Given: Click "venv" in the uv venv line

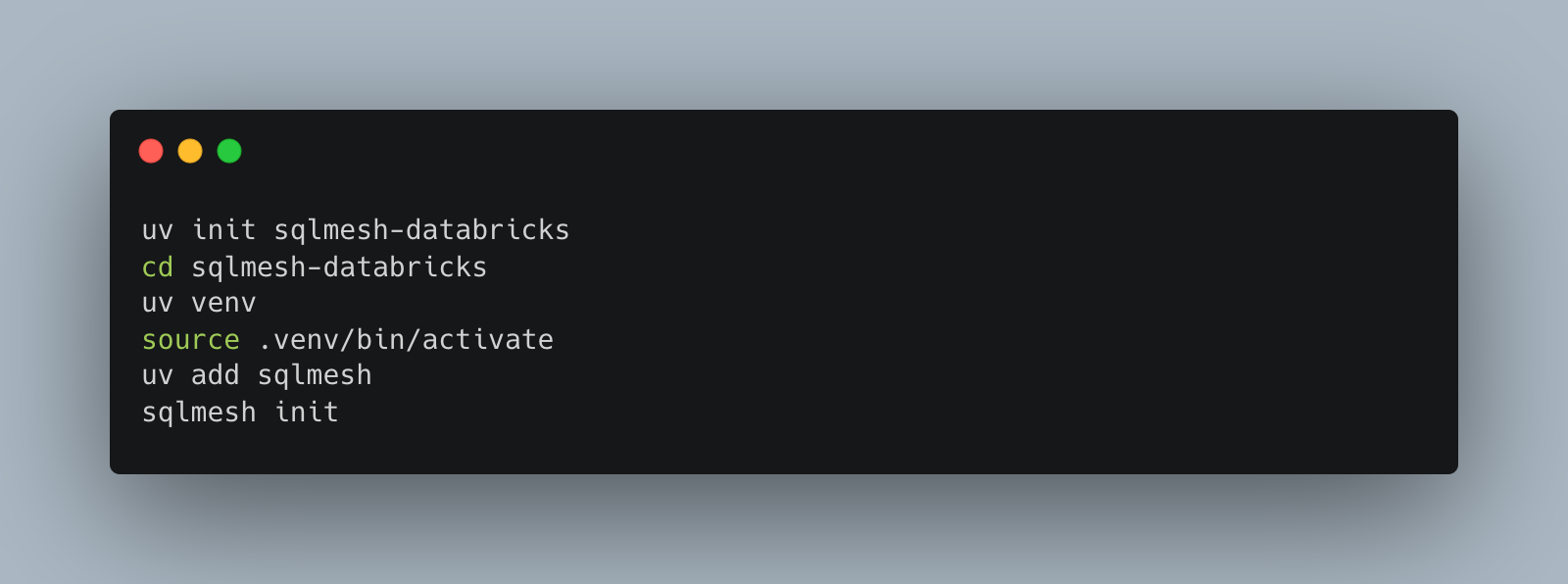Looking at the screenshot, I should 223,303.
